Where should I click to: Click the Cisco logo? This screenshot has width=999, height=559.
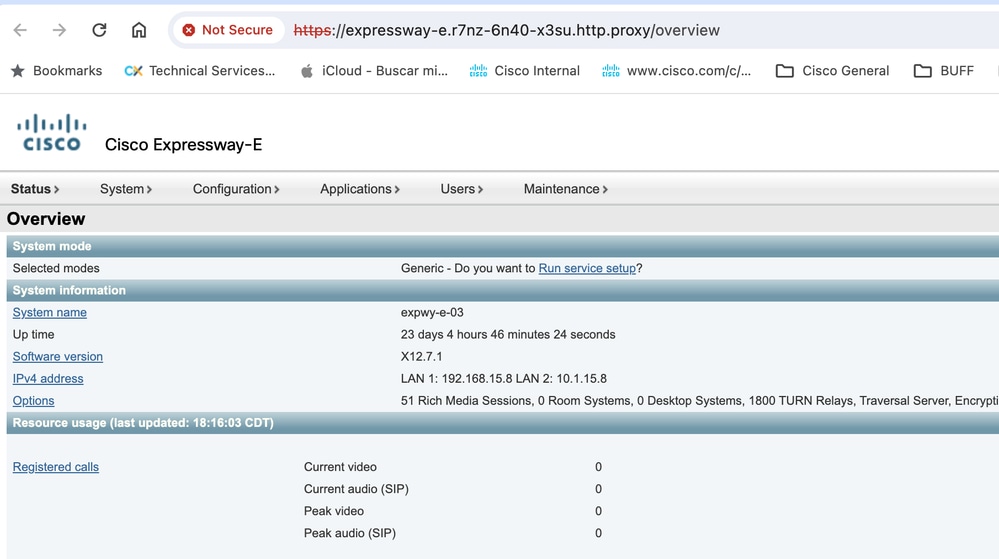(x=52, y=133)
